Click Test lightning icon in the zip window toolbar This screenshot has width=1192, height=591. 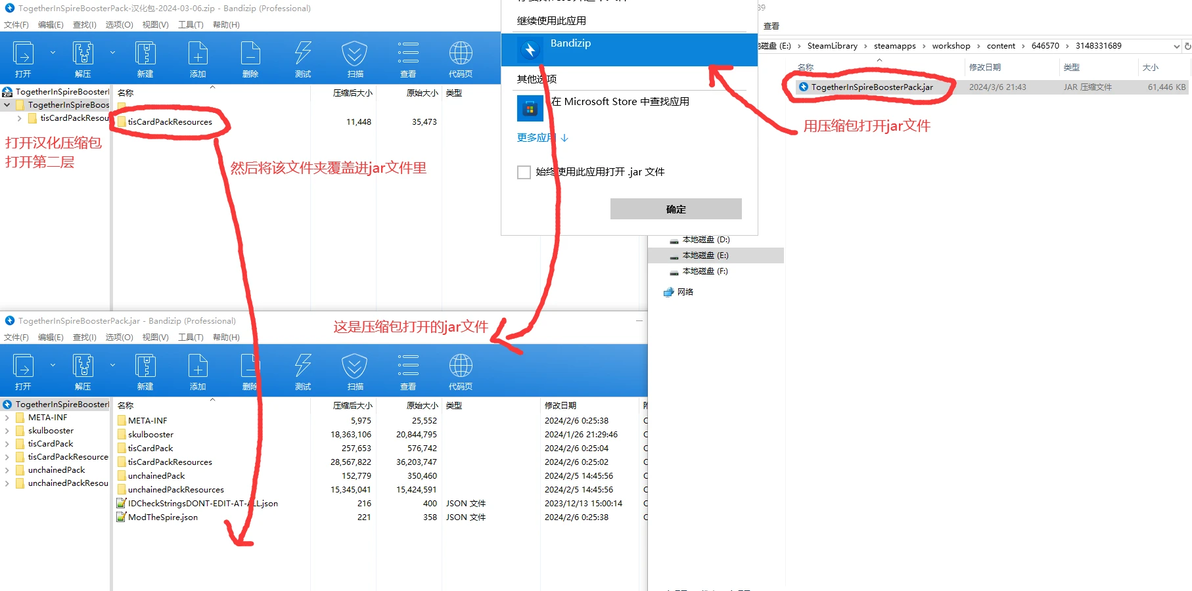coord(303,53)
